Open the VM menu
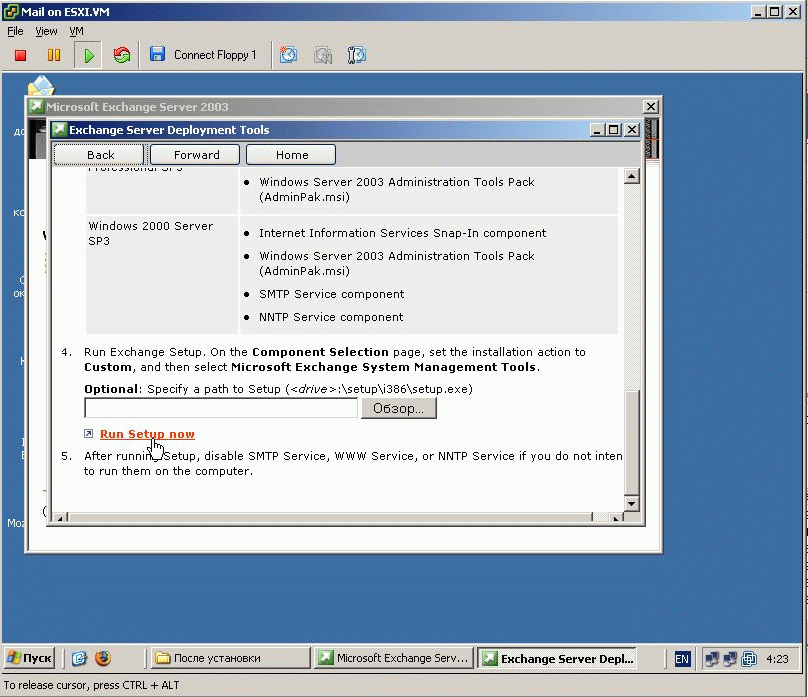The image size is (808, 697). coord(76,31)
